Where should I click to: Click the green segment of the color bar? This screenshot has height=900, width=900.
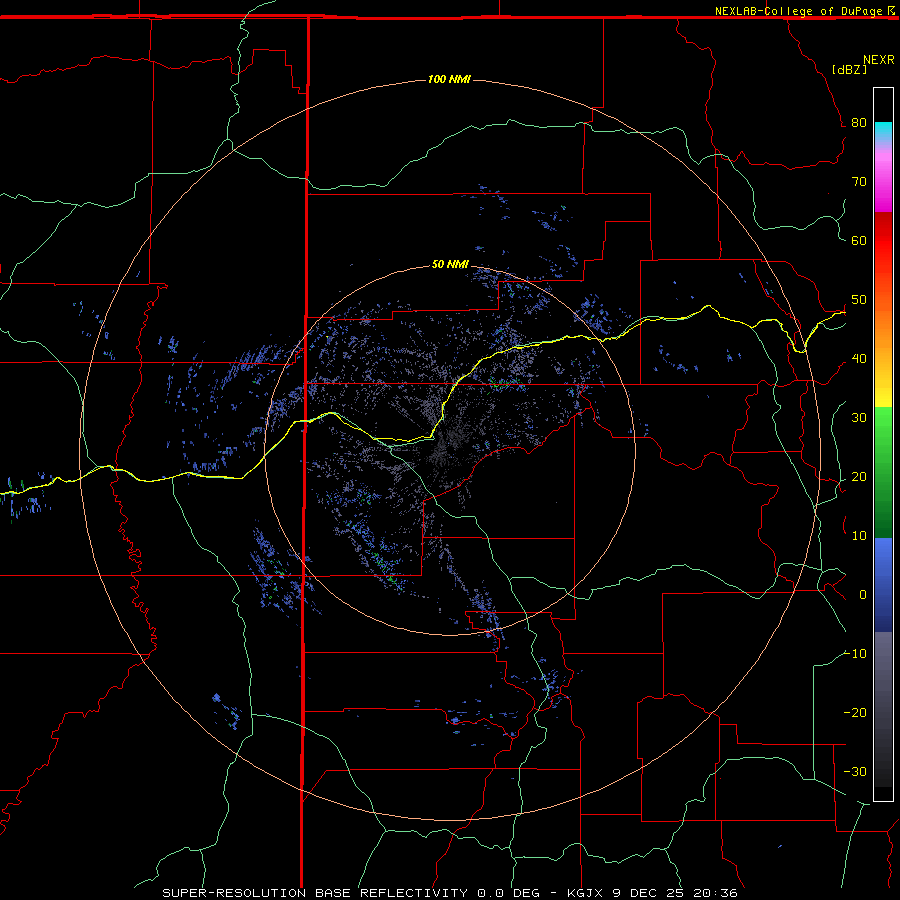click(x=883, y=472)
